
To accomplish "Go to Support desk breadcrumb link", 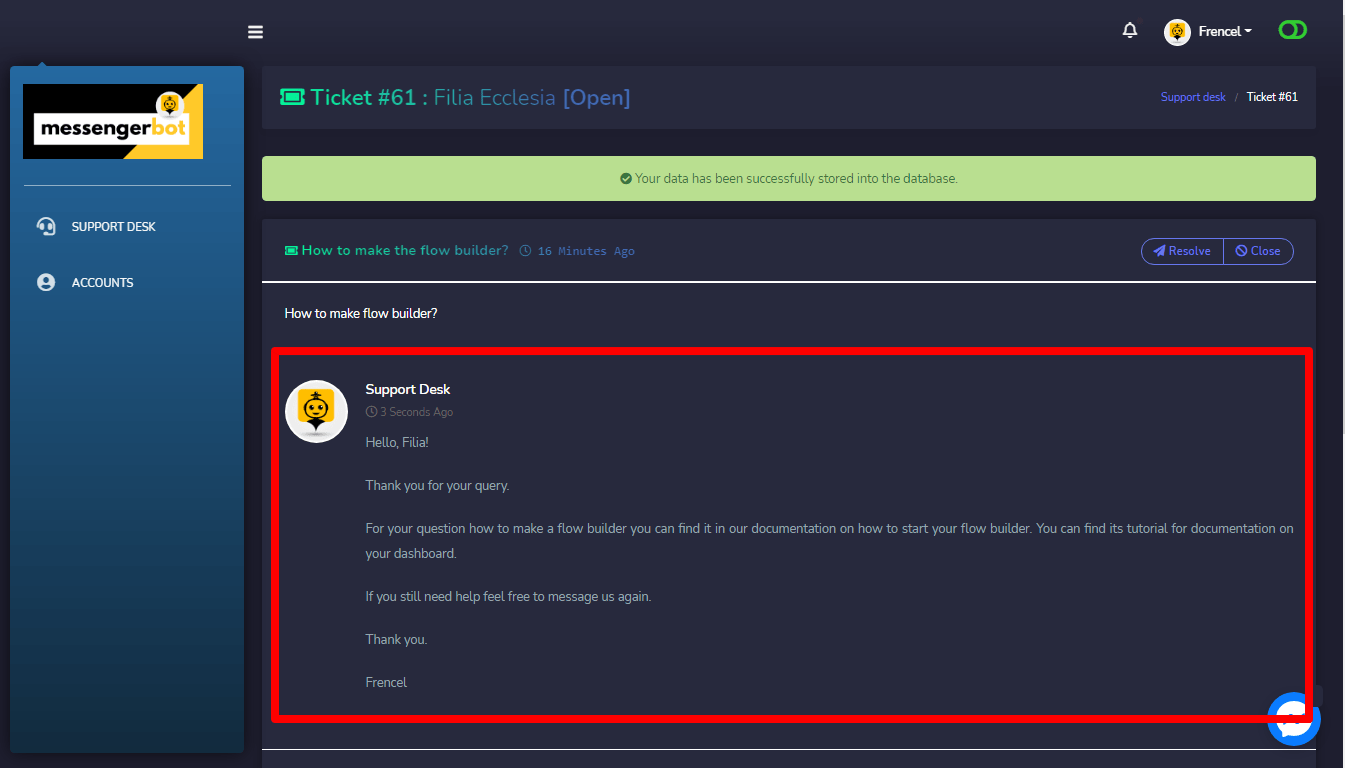I will (1193, 97).
